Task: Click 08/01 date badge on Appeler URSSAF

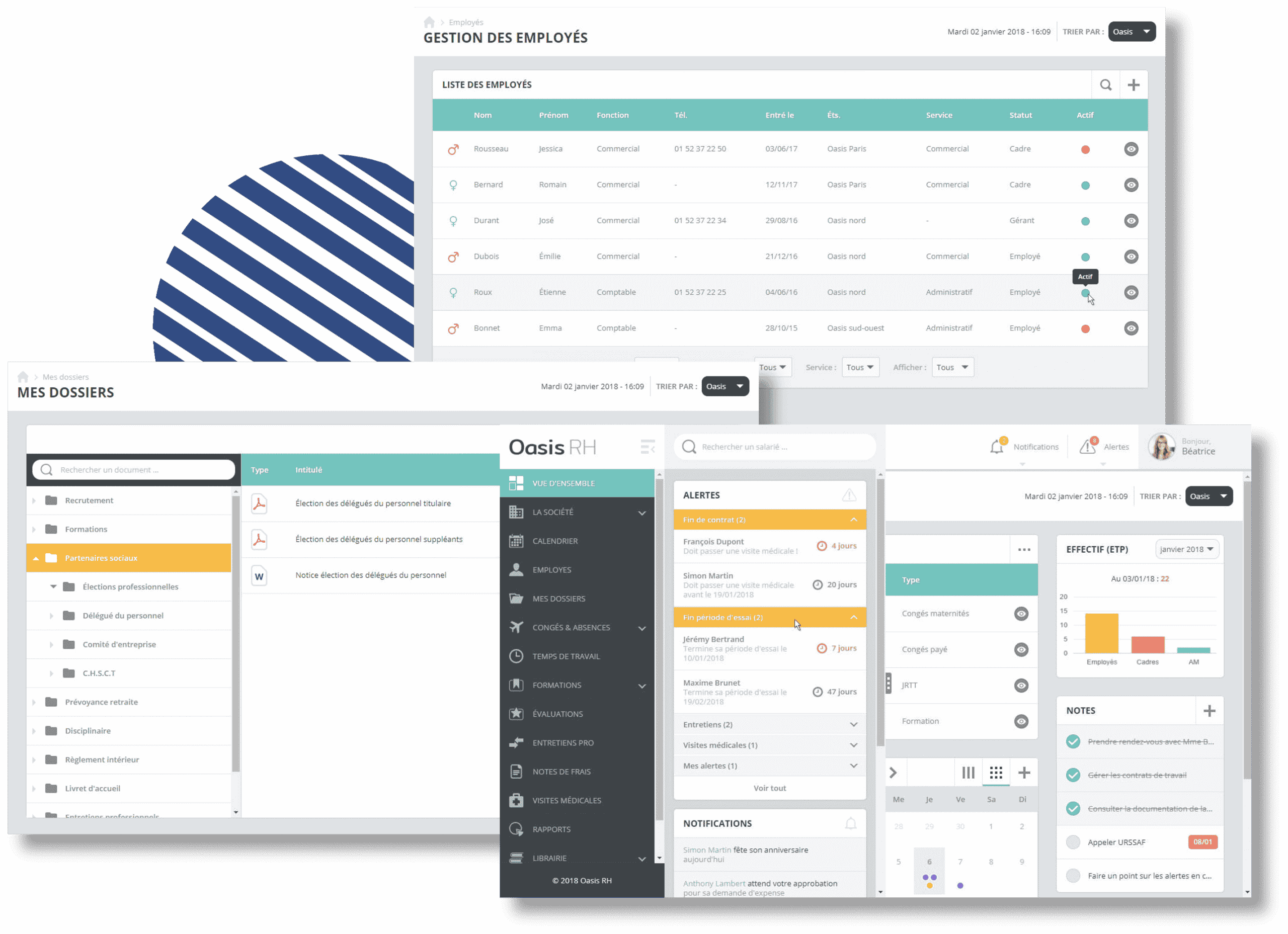Action: click(x=1202, y=842)
